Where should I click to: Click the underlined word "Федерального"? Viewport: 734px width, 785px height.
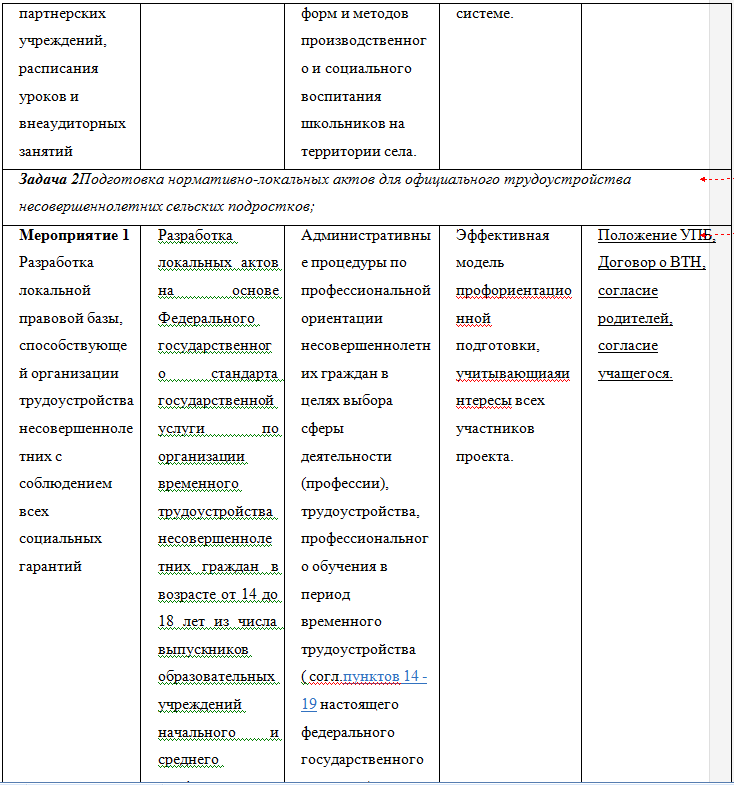coord(206,318)
